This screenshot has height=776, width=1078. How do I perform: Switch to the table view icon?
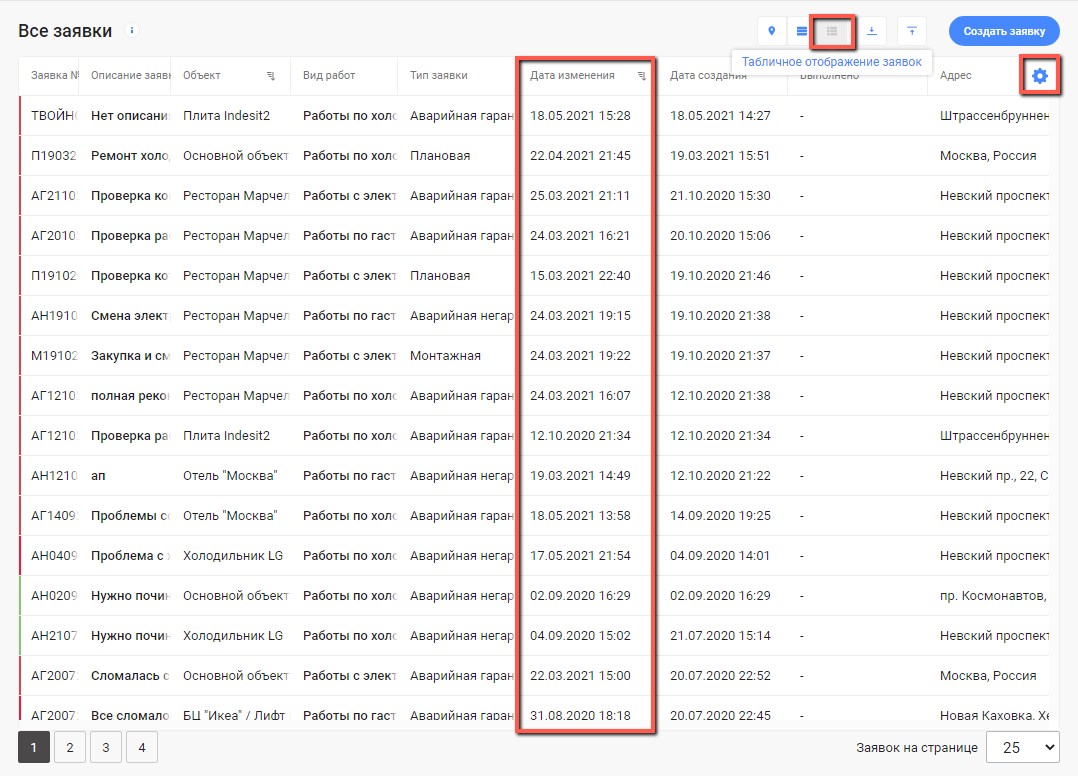pos(832,31)
